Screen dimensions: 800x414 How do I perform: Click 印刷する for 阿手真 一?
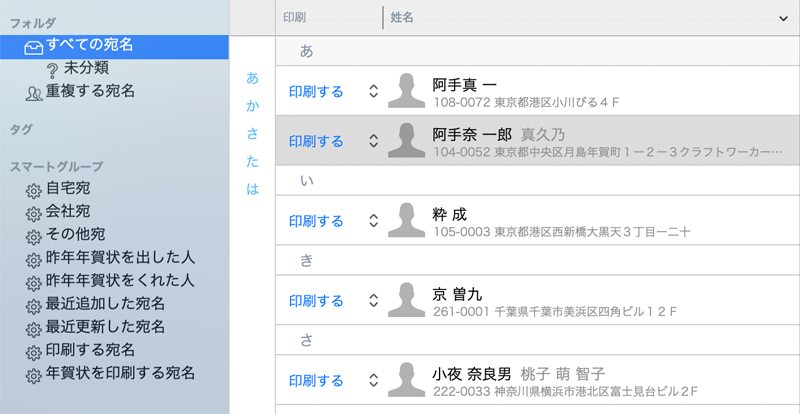tap(316, 92)
